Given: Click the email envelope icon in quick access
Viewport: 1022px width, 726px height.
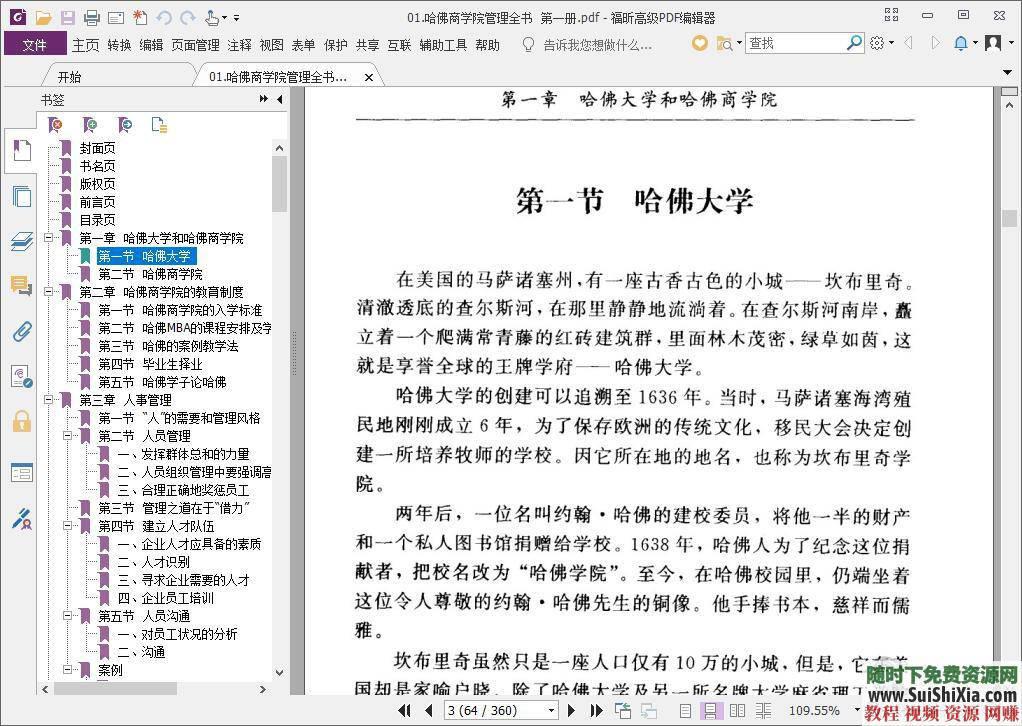Looking at the screenshot, I should point(116,18).
